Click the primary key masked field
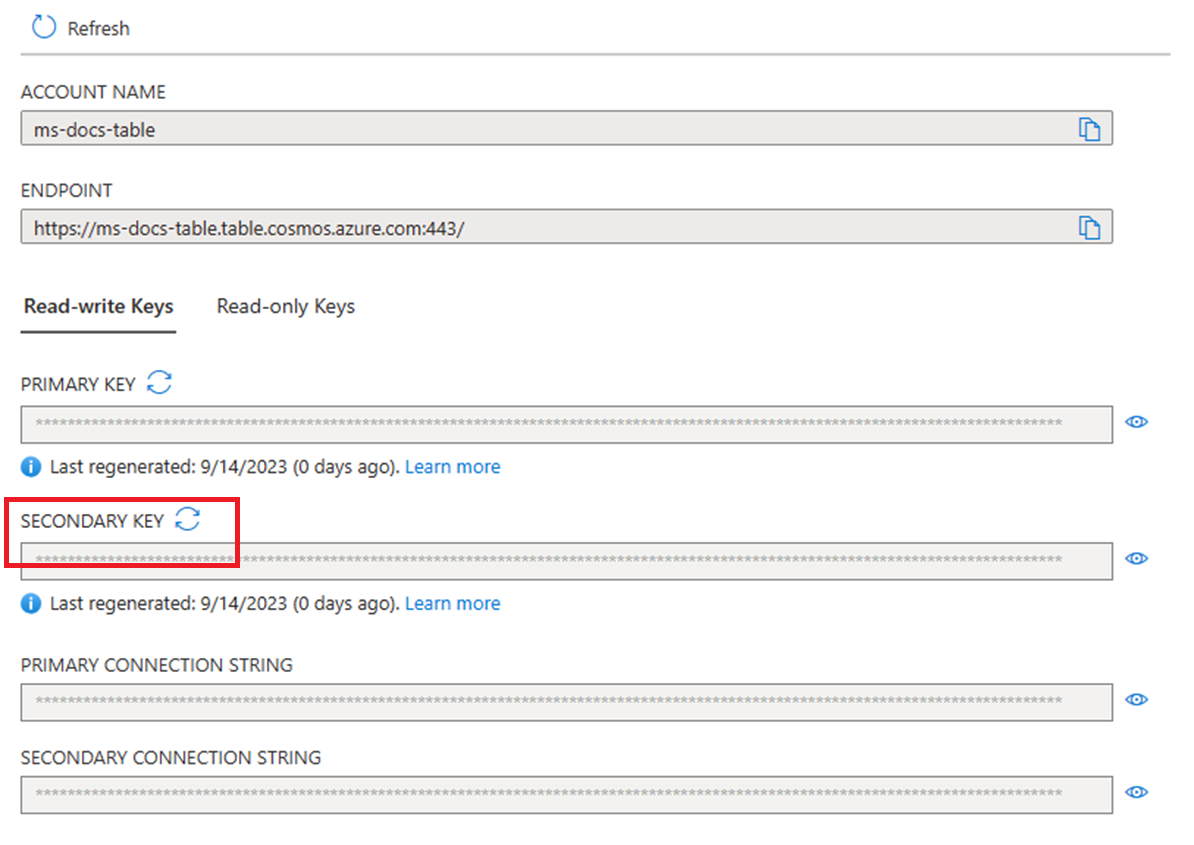Screen dimensions: 1194x845 coord(567,425)
